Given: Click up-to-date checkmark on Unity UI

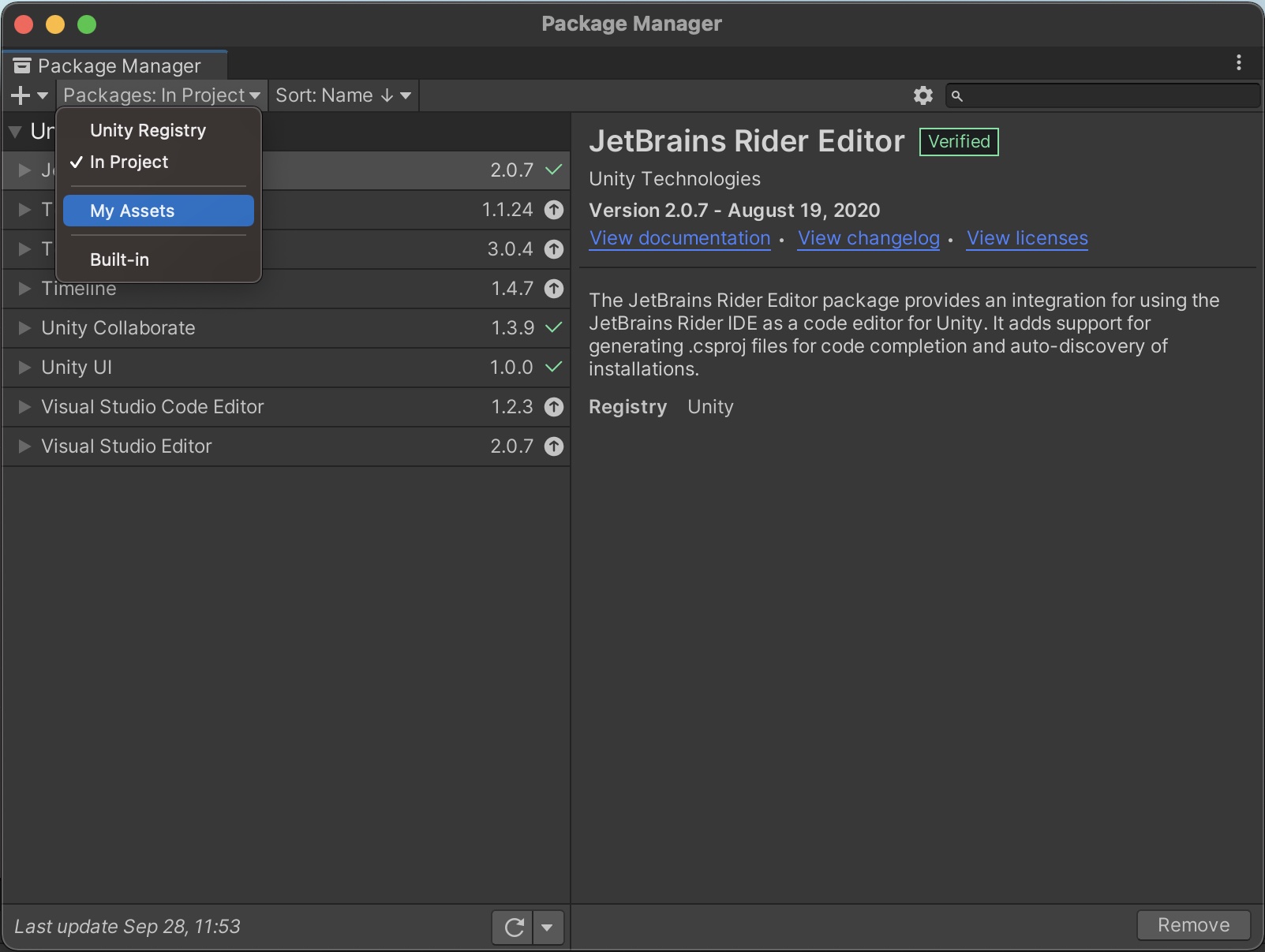Looking at the screenshot, I should [554, 367].
